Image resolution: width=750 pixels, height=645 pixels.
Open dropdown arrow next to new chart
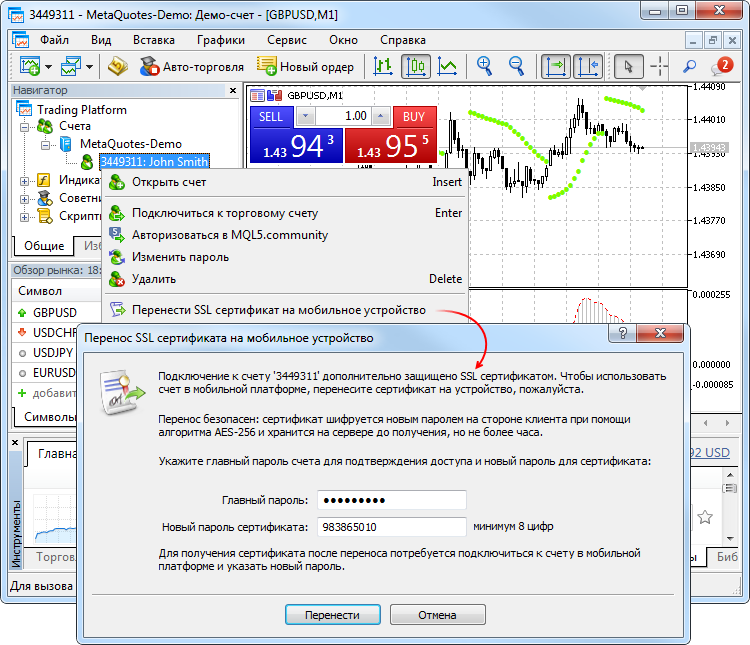coord(48,67)
